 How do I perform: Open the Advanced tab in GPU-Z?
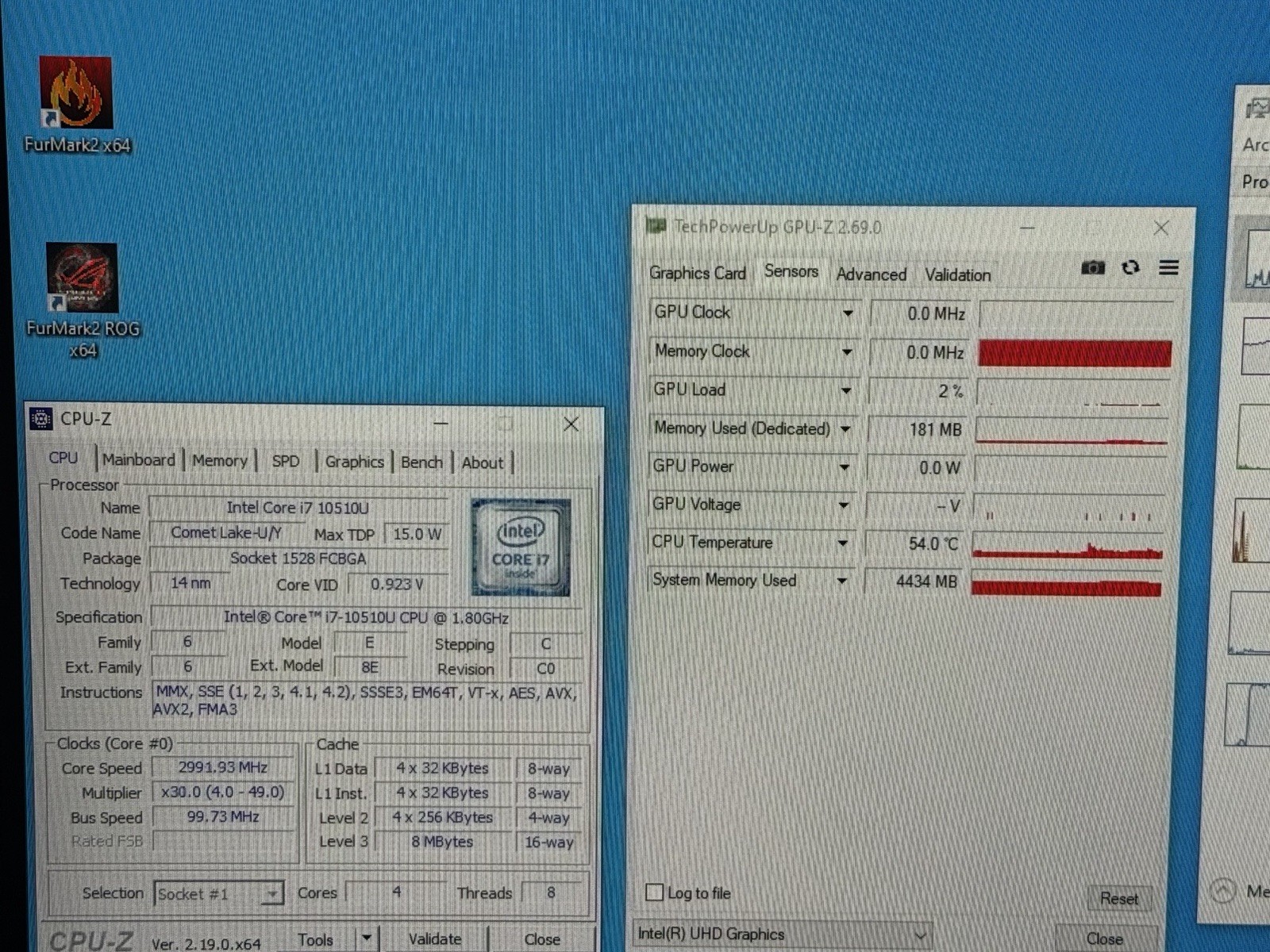click(872, 274)
